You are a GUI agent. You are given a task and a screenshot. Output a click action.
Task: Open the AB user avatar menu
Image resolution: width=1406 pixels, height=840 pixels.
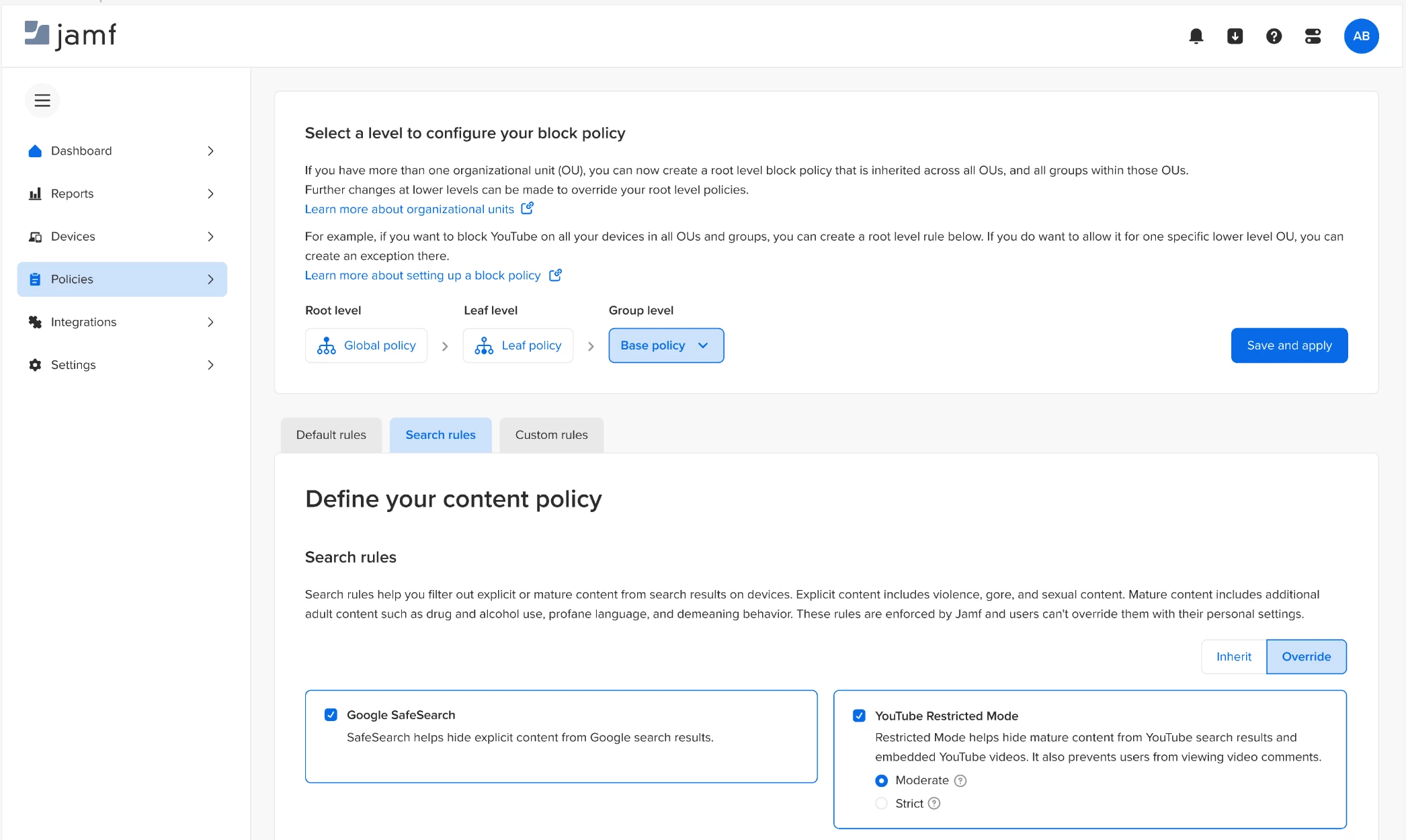[x=1361, y=36]
